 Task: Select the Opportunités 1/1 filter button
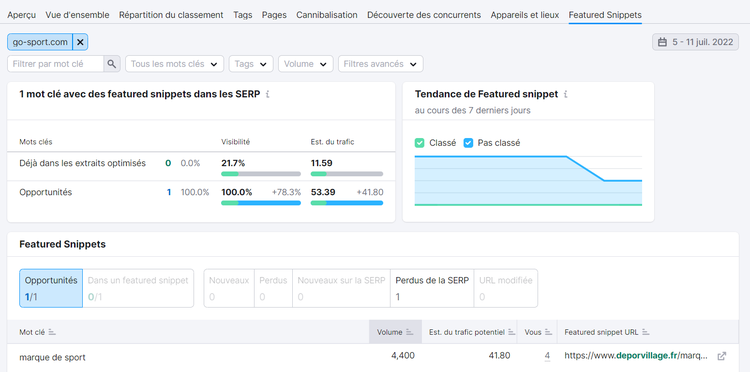(51, 288)
